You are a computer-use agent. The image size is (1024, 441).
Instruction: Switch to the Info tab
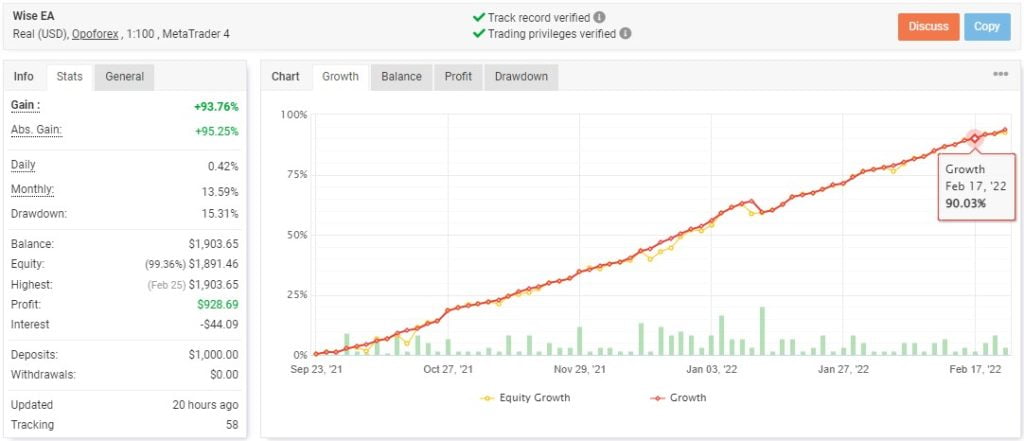coord(24,76)
